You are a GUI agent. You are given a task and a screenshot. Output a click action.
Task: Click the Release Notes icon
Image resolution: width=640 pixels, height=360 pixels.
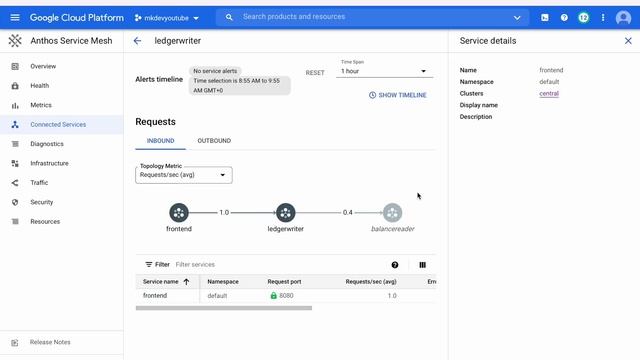[15, 342]
